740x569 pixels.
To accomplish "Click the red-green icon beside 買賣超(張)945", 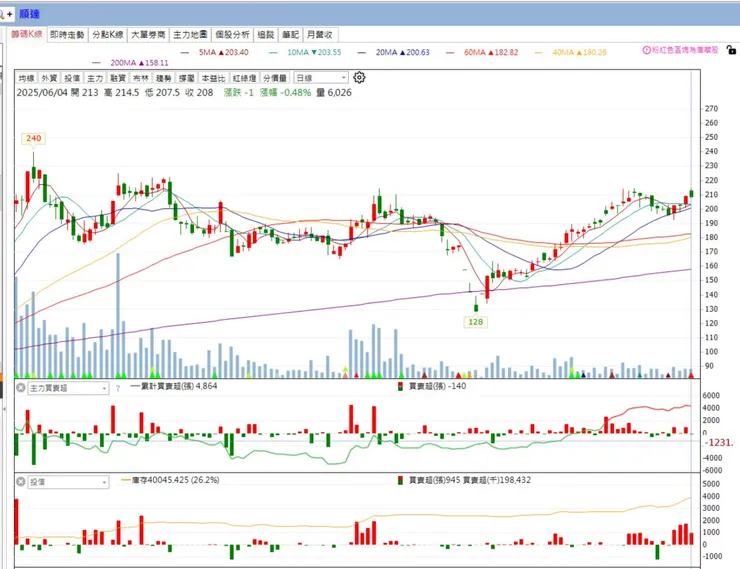I will (400, 480).
